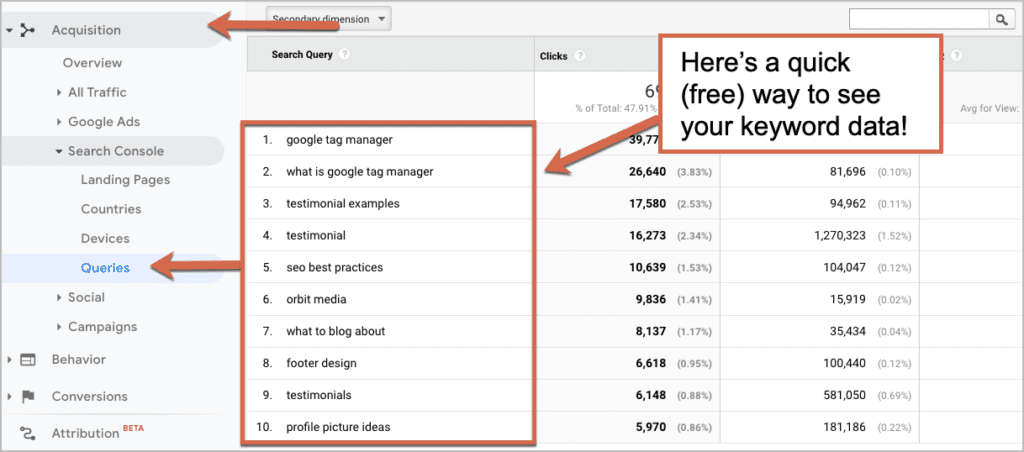The image size is (1024, 452).
Task: Click the search magnifier button
Action: point(1001,20)
